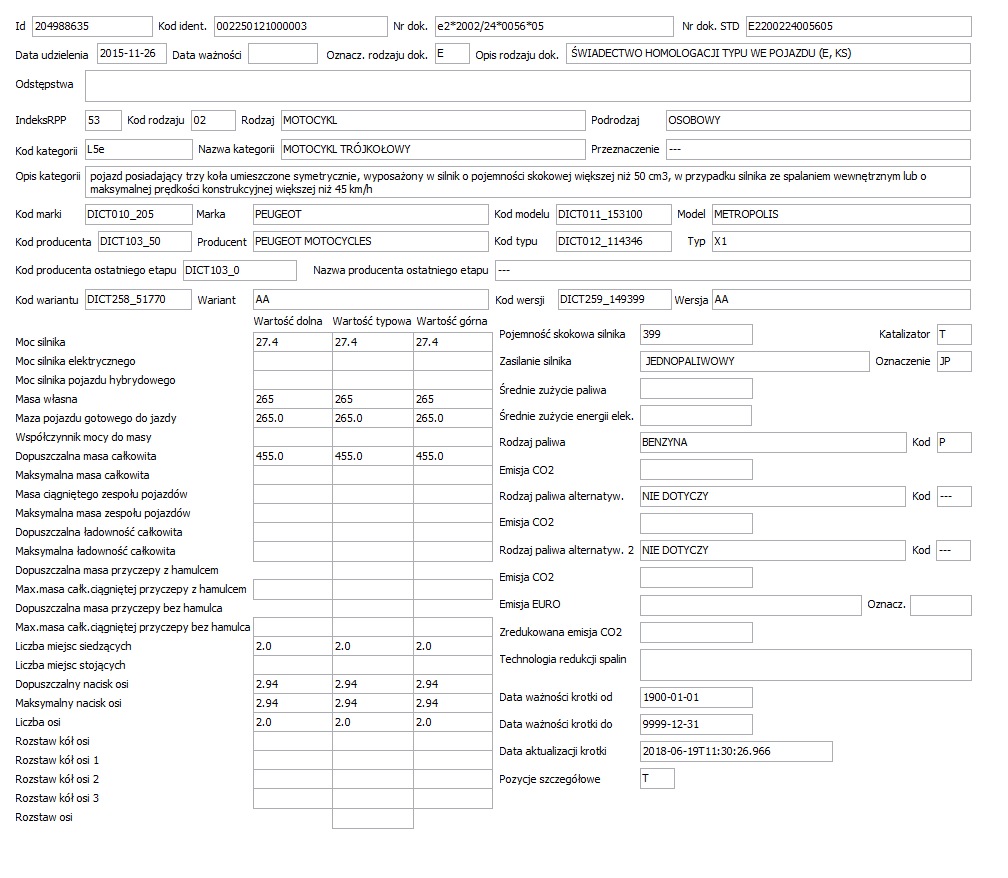The height and width of the screenshot is (878, 1008).
Task: Click Maza pojazdu gotowego do jazdy dolna 265.0
Action: (292, 418)
